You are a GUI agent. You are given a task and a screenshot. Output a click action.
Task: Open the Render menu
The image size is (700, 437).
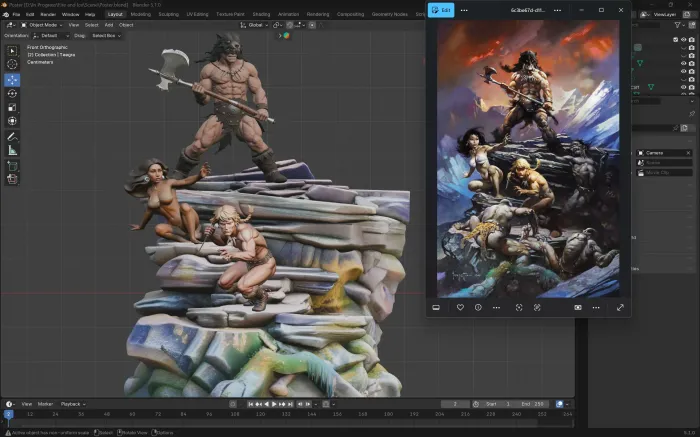(x=48, y=14)
